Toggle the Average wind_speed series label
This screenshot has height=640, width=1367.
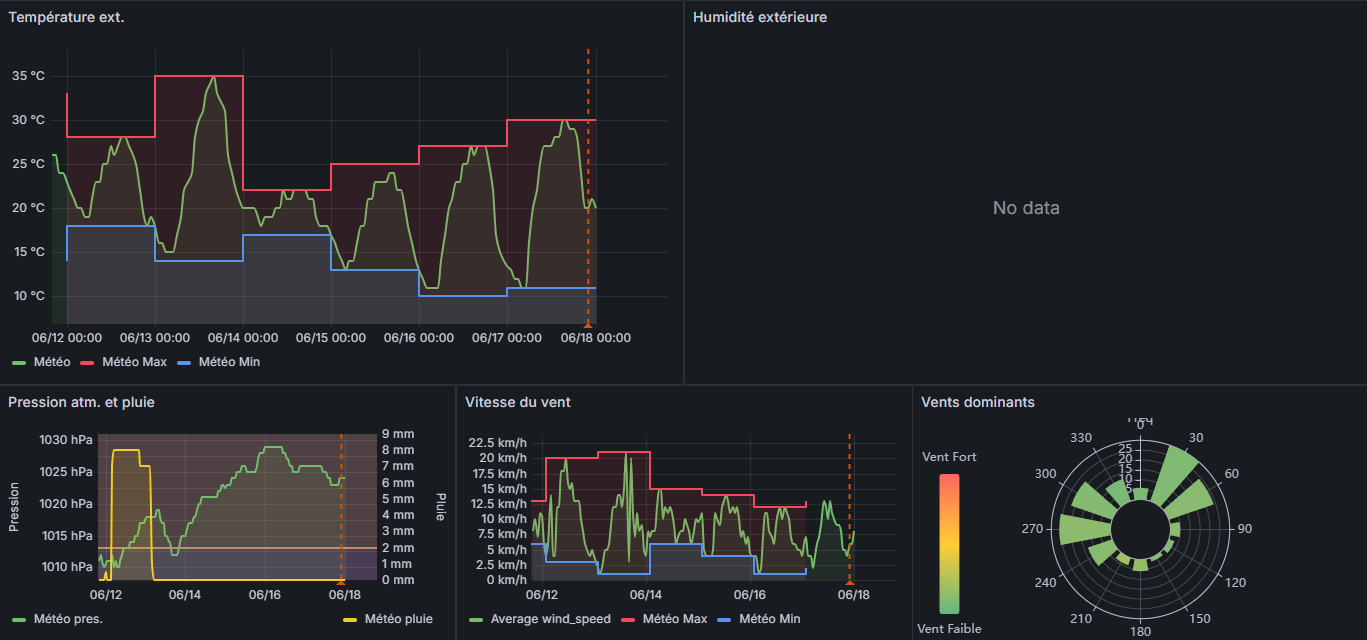click(550, 619)
